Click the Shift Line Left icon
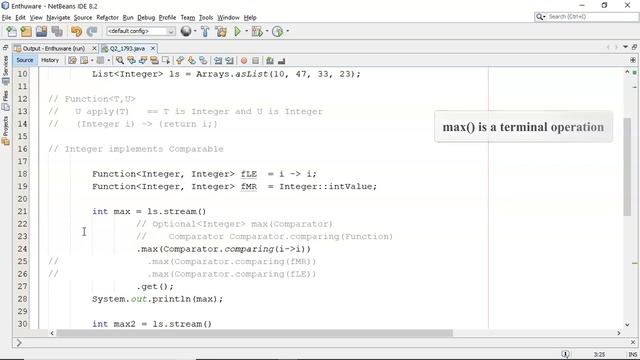This screenshot has width=640, height=360. click(218, 60)
